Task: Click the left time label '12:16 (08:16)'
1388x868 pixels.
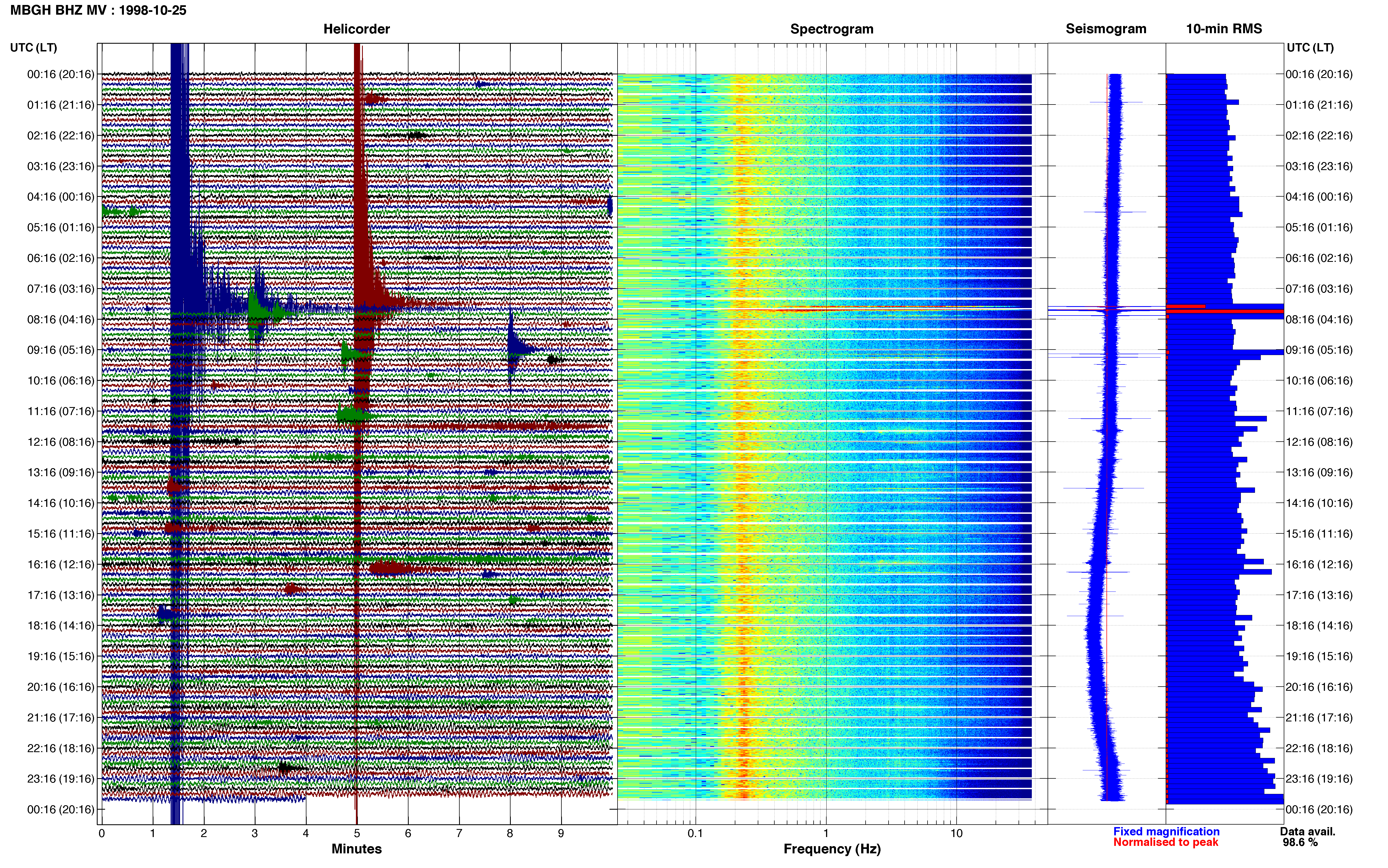Action: coord(60,442)
